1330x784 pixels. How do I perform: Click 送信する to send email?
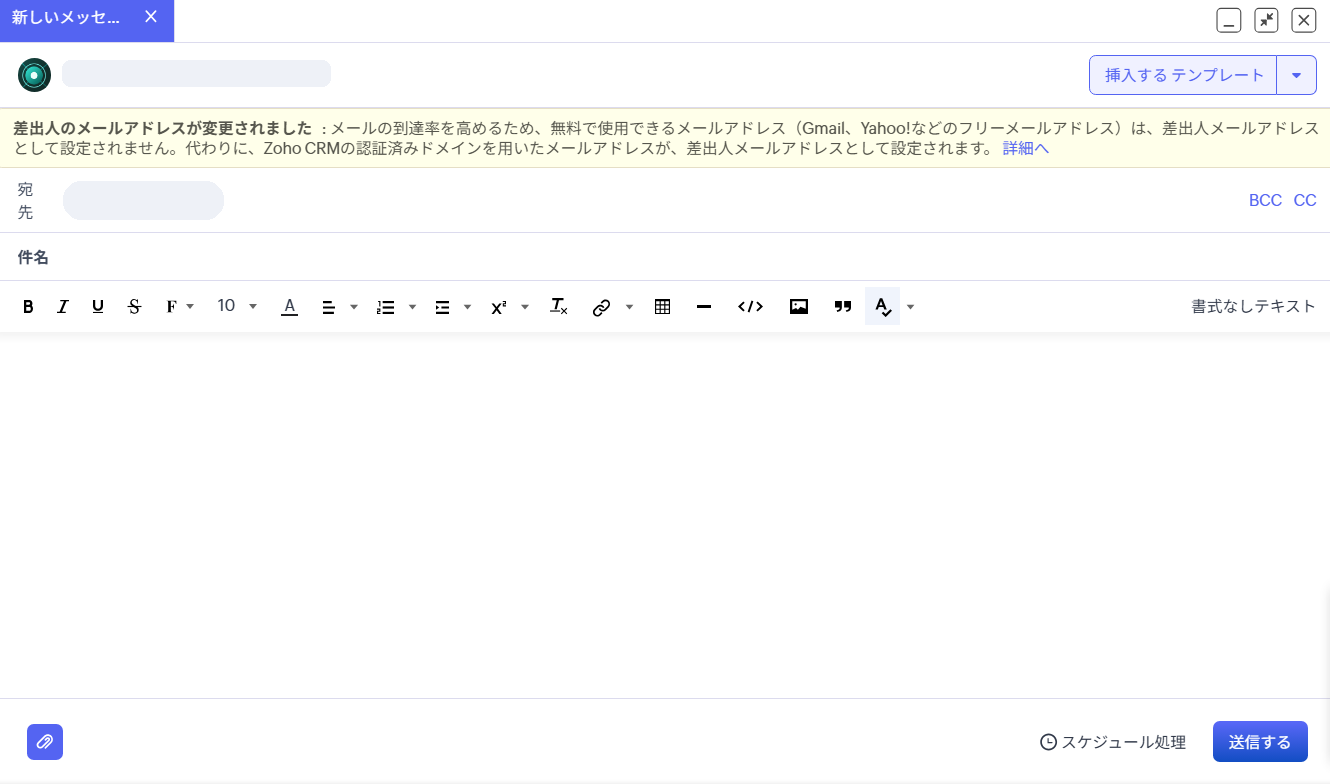click(x=1260, y=742)
